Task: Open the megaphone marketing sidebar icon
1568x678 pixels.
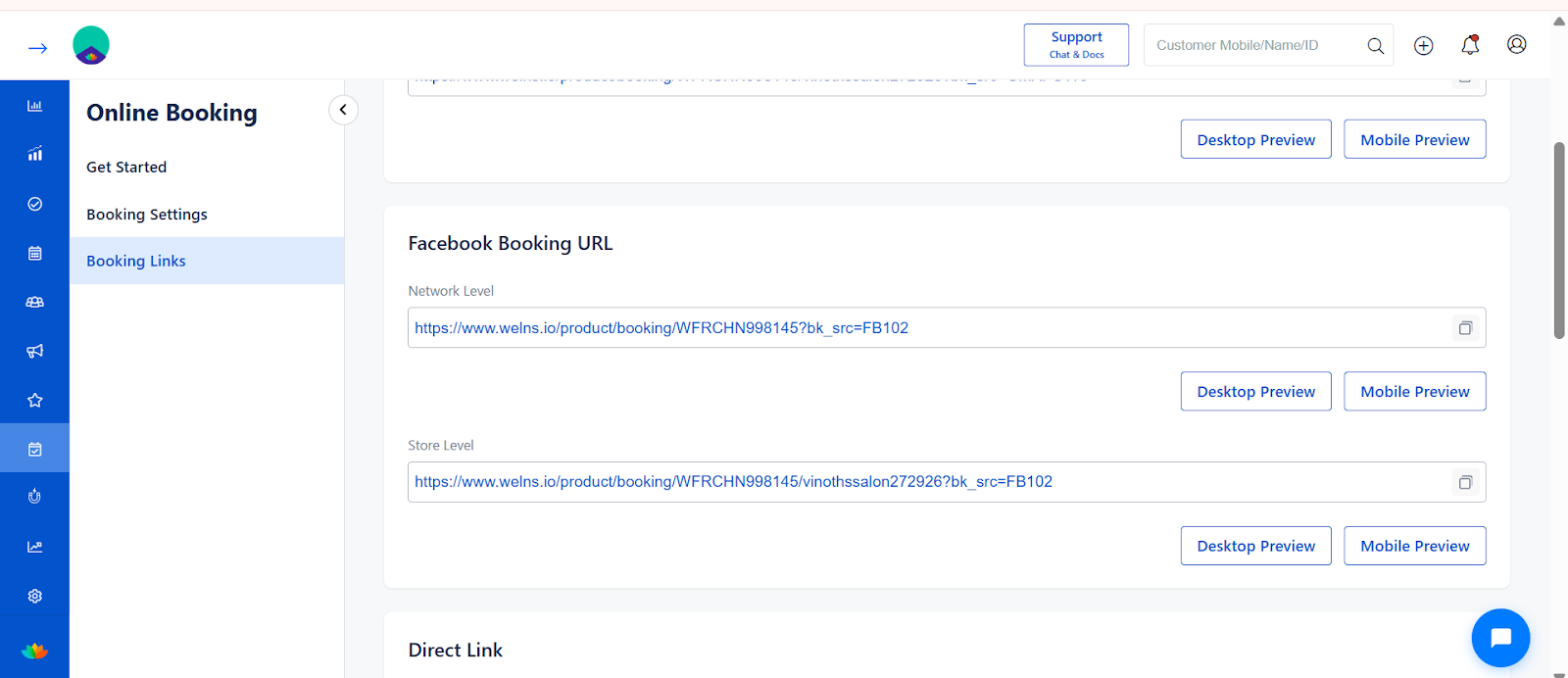Action: (35, 351)
